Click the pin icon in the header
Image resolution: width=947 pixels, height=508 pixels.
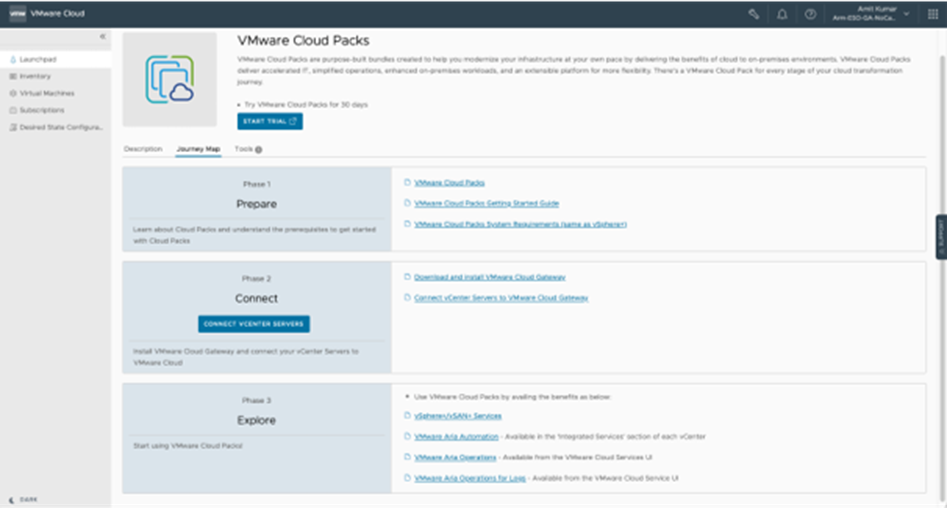tap(754, 14)
